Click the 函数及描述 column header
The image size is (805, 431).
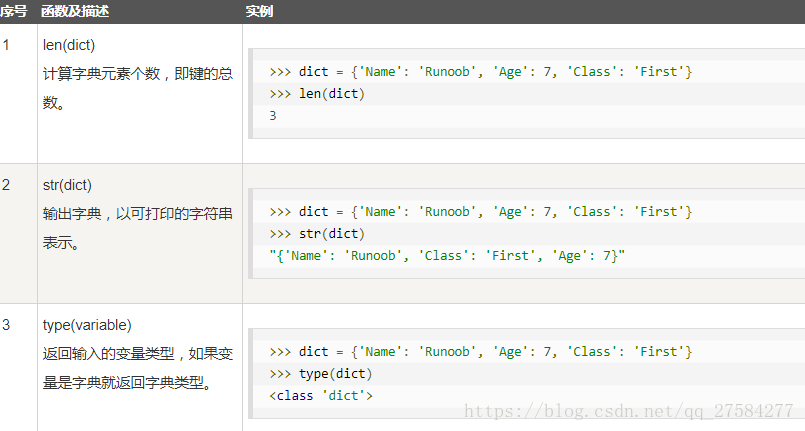click(x=75, y=11)
